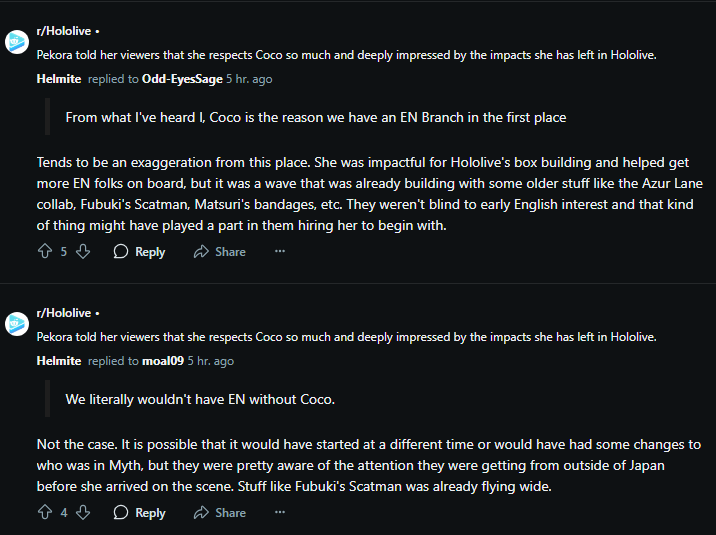Upvote the first comment about Azur Lane
This screenshot has height=535, width=716.
coord(44,251)
